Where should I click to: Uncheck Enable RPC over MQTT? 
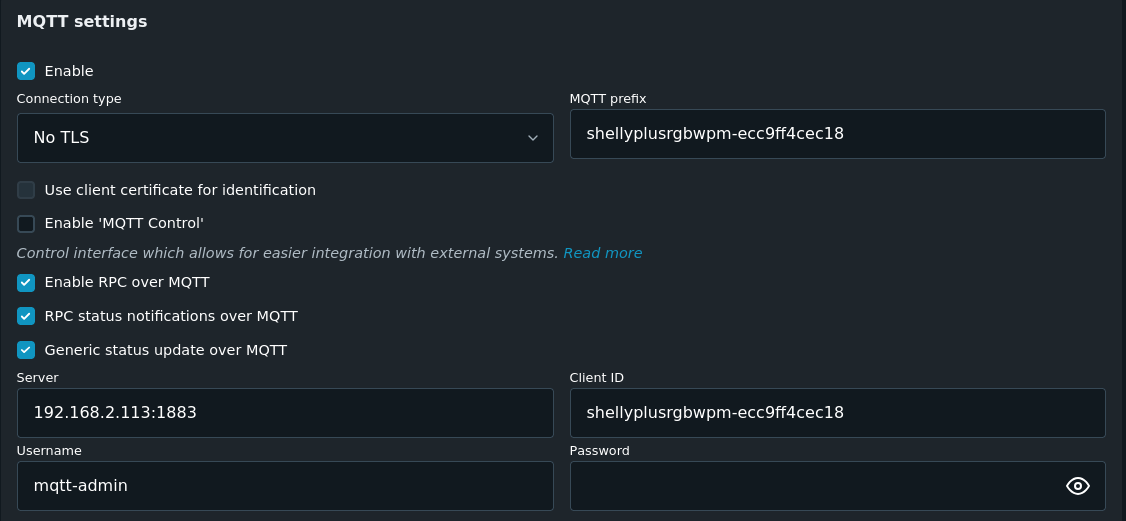pos(26,283)
